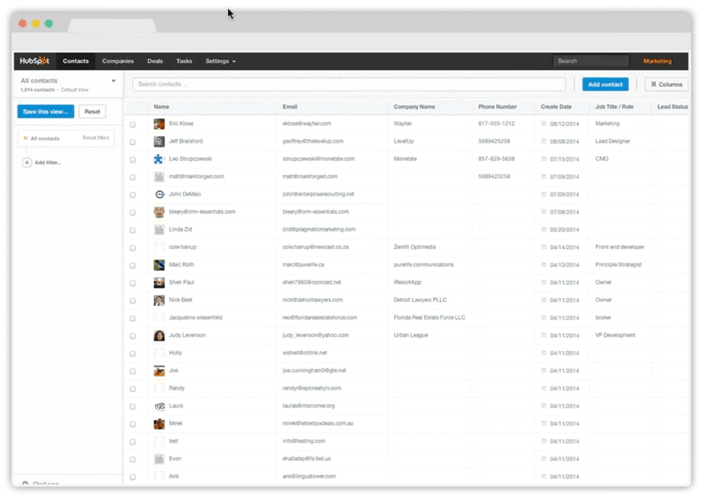The image size is (704, 498).
Task: Click the Add contact button
Action: click(x=605, y=84)
